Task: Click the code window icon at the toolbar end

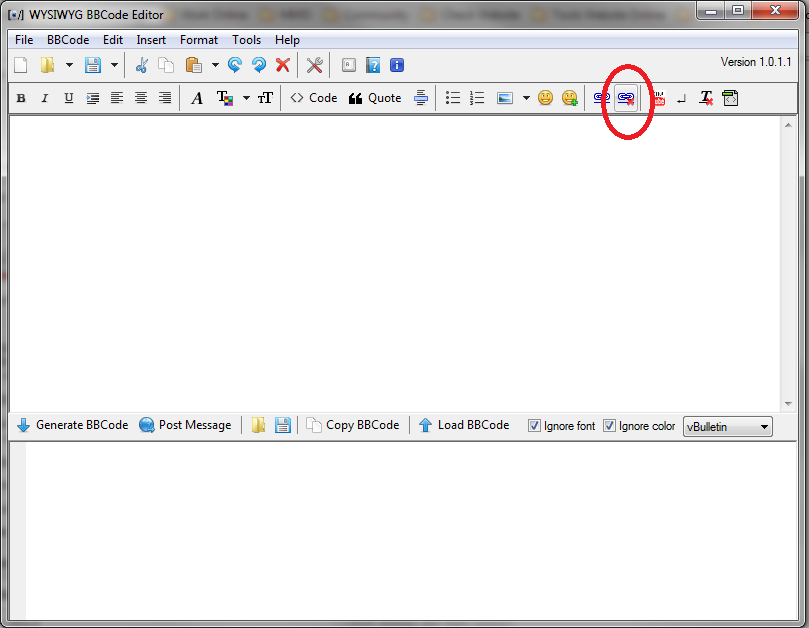Action: click(x=730, y=98)
